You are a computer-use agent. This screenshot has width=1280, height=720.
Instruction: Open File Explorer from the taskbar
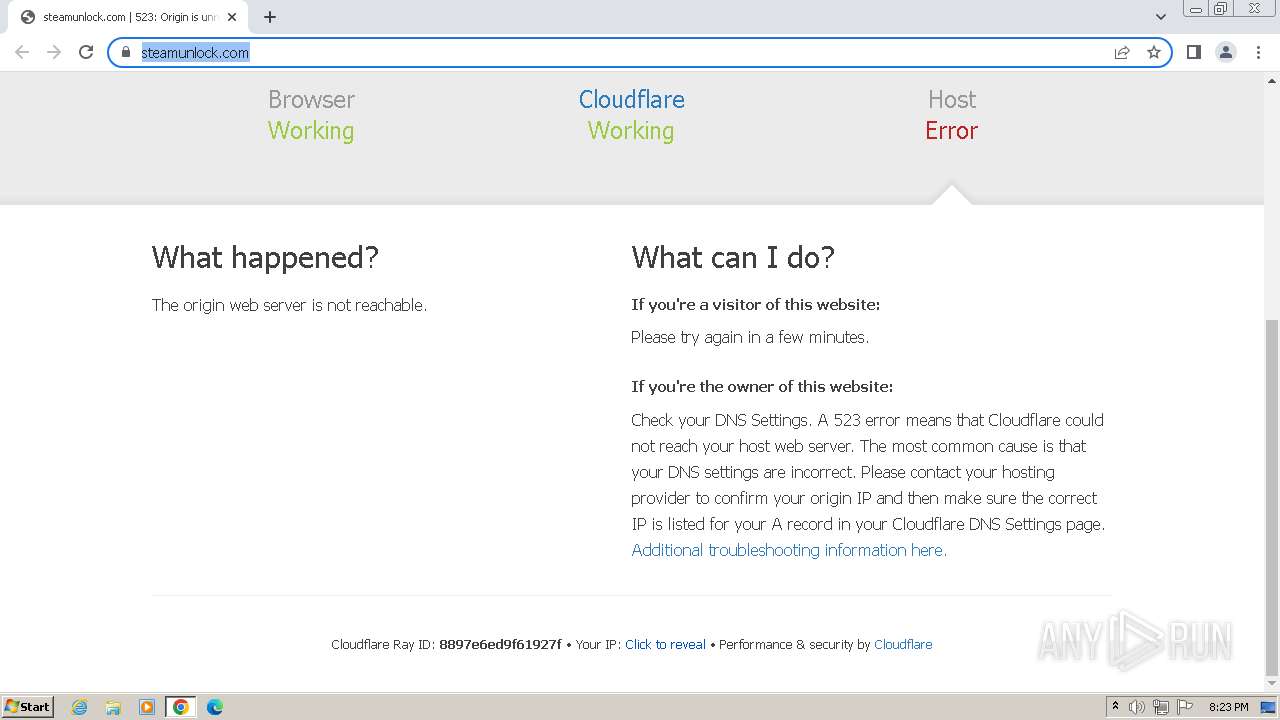113,707
